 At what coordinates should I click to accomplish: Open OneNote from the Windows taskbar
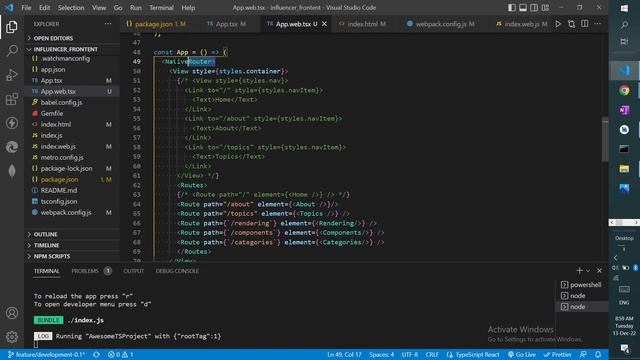[624, 110]
